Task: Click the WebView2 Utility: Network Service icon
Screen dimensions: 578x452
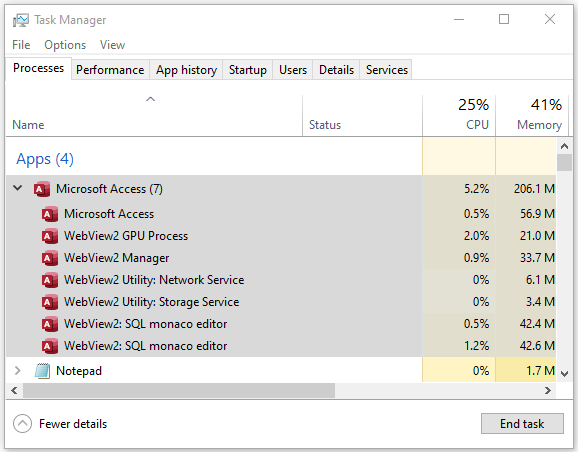Action: click(50, 280)
